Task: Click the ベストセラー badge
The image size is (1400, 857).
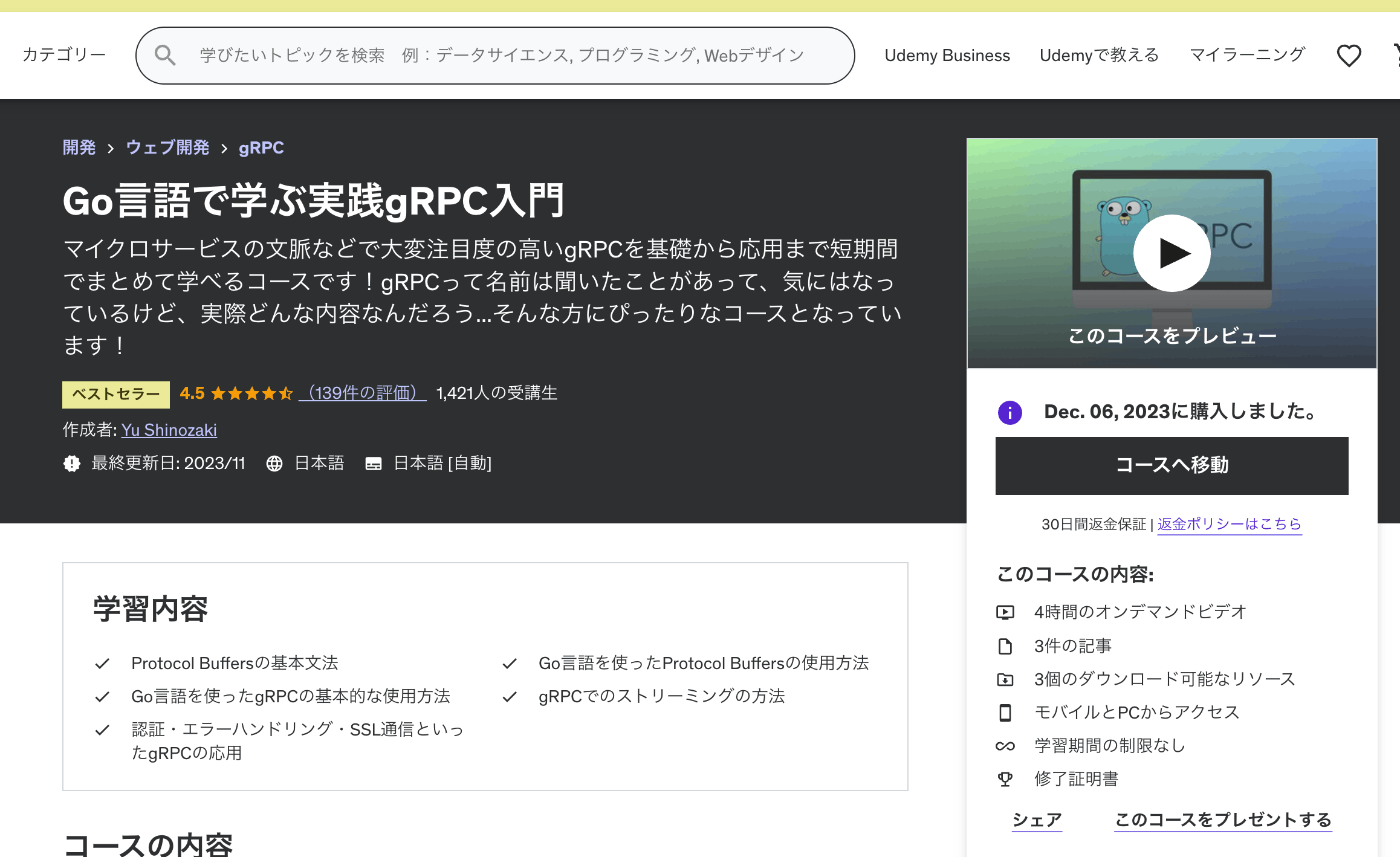Action: (x=116, y=394)
